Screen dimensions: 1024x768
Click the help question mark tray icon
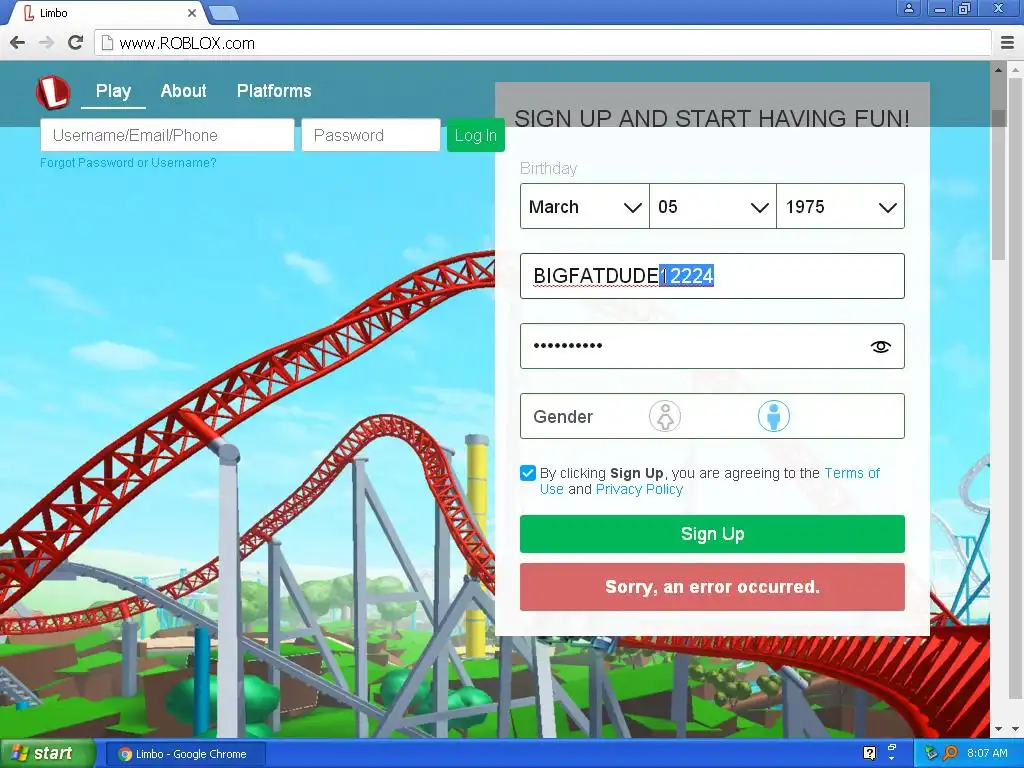coord(869,754)
